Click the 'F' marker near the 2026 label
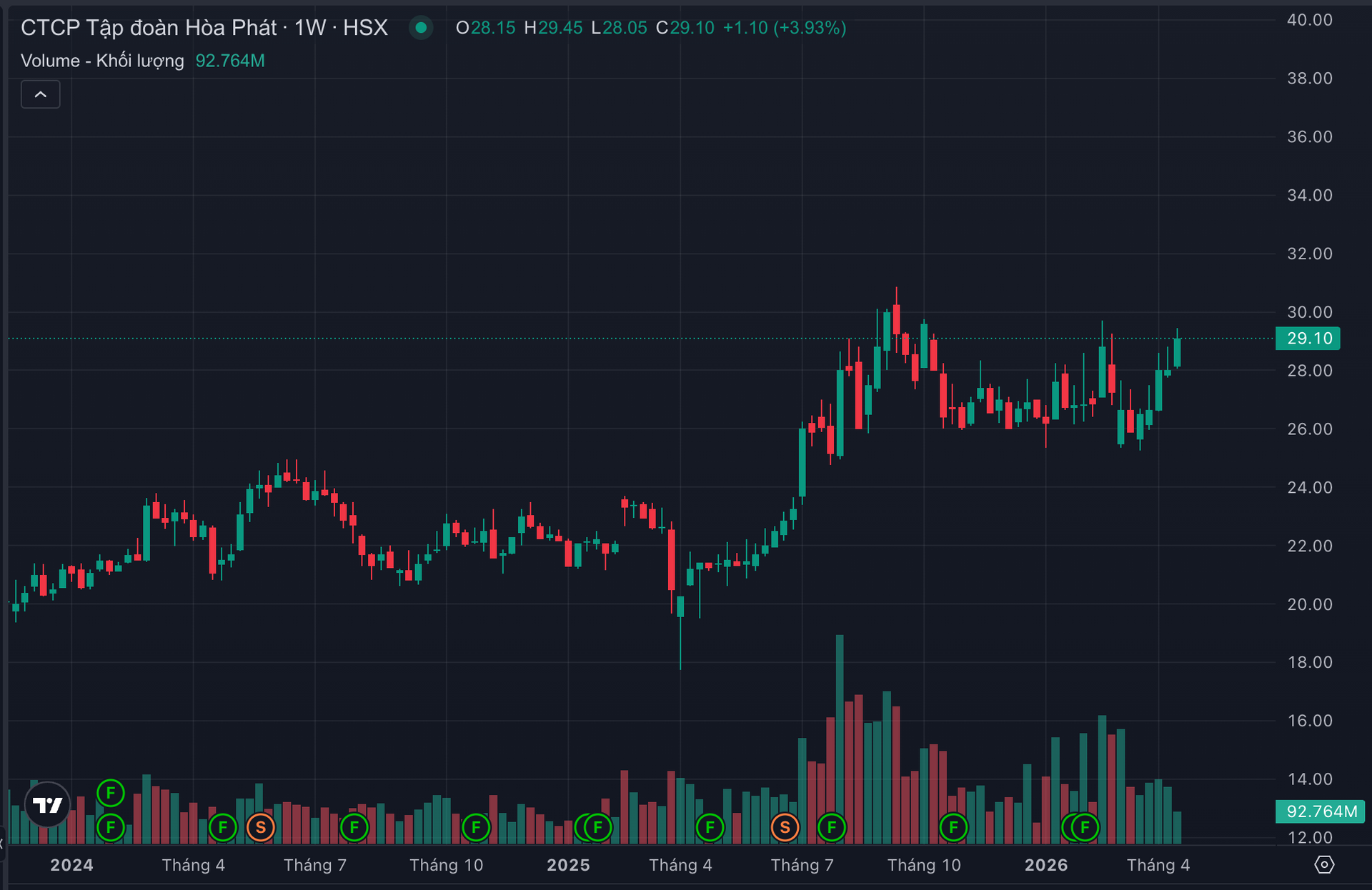The height and width of the screenshot is (890, 1372). (x=1083, y=827)
